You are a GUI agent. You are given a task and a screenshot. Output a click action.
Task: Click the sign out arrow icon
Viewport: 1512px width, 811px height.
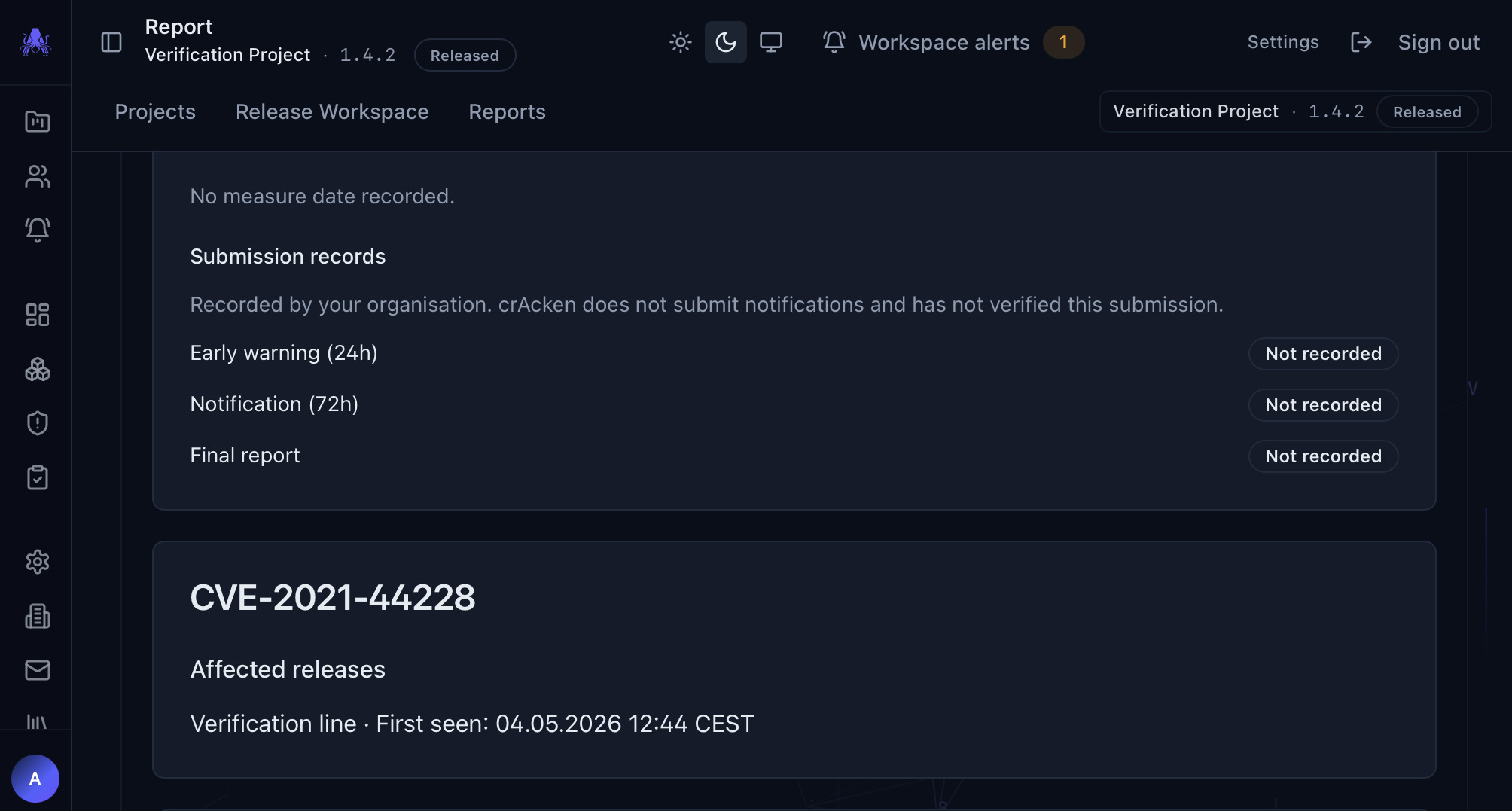(x=1361, y=42)
